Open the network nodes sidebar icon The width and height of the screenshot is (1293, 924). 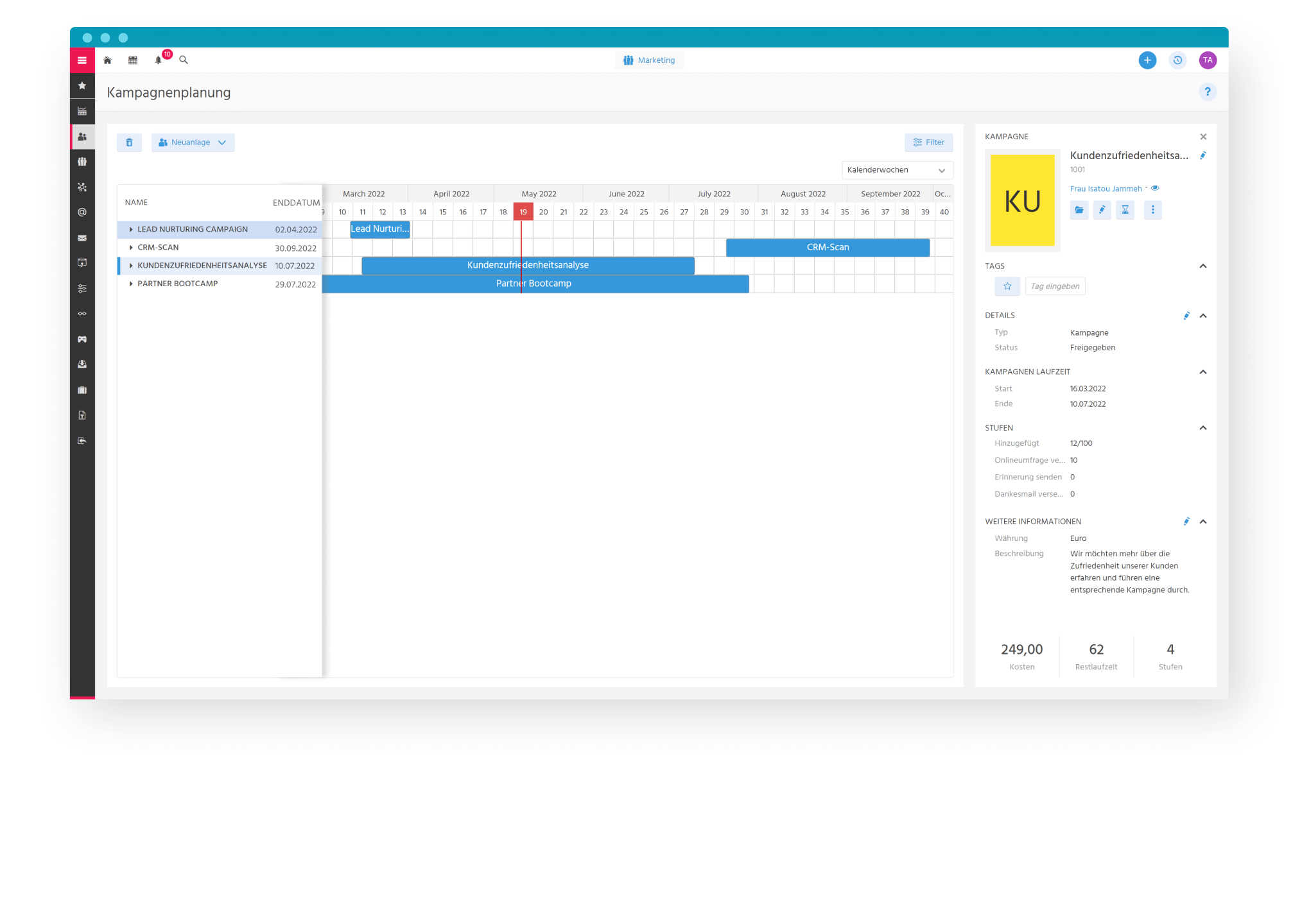tap(82, 187)
